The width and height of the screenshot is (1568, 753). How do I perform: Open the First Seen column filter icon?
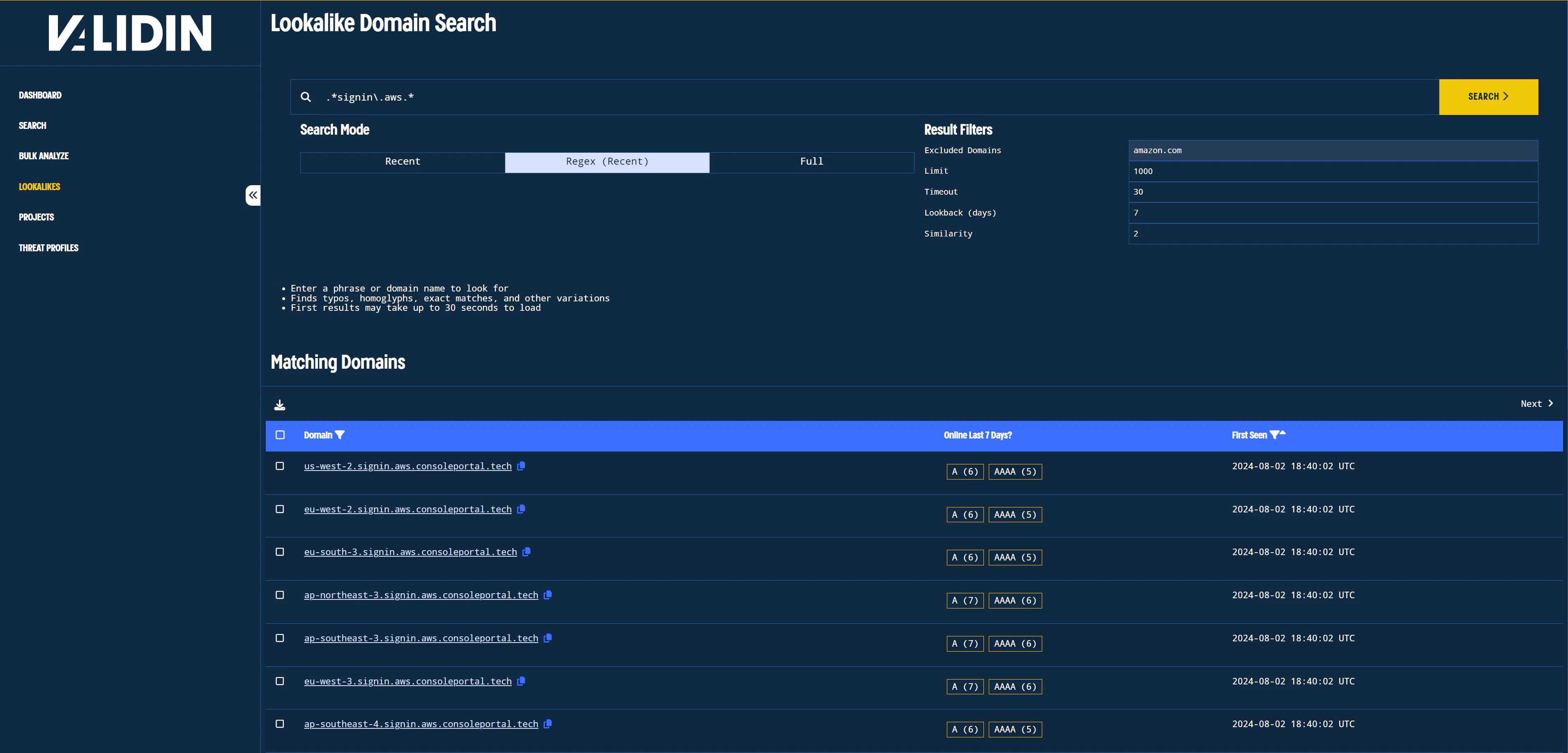coord(1273,435)
